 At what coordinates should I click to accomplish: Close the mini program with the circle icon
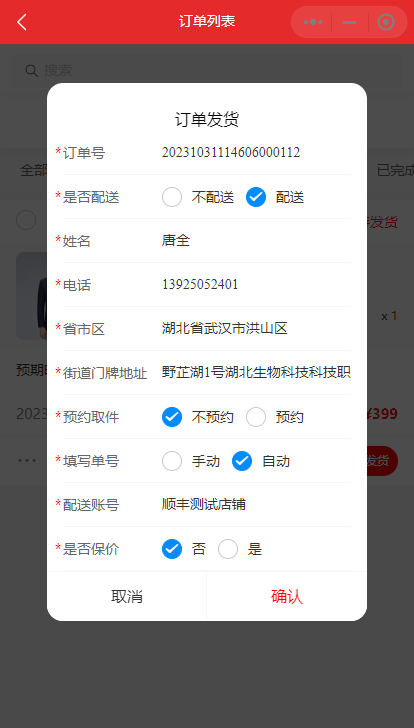(x=386, y=22)
